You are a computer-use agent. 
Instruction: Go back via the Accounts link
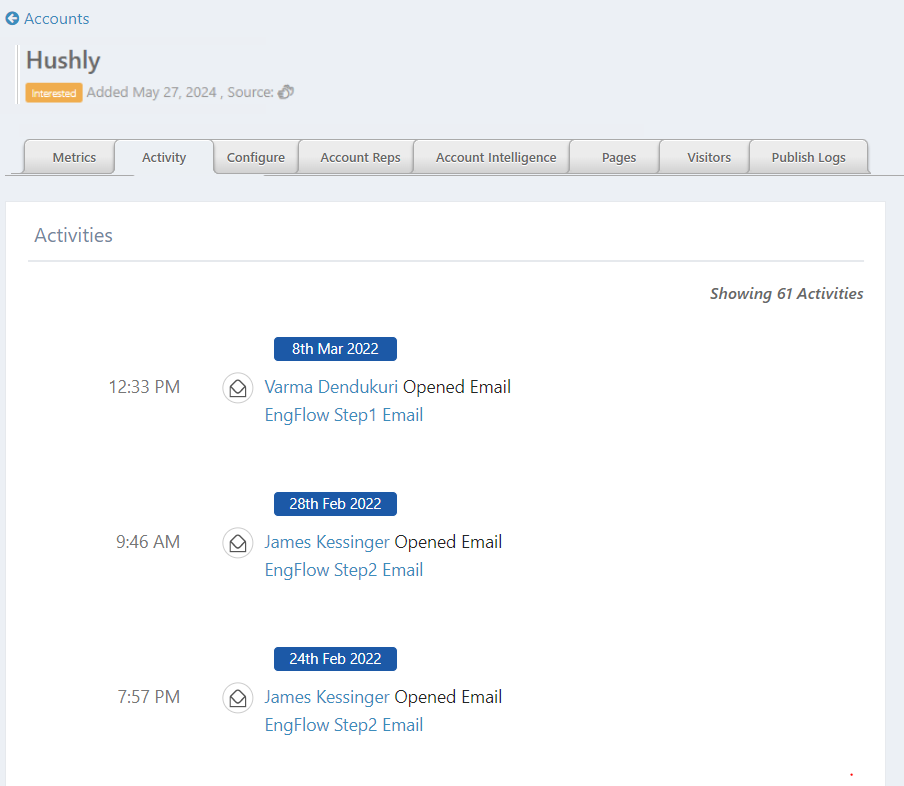tap(56, 18)
